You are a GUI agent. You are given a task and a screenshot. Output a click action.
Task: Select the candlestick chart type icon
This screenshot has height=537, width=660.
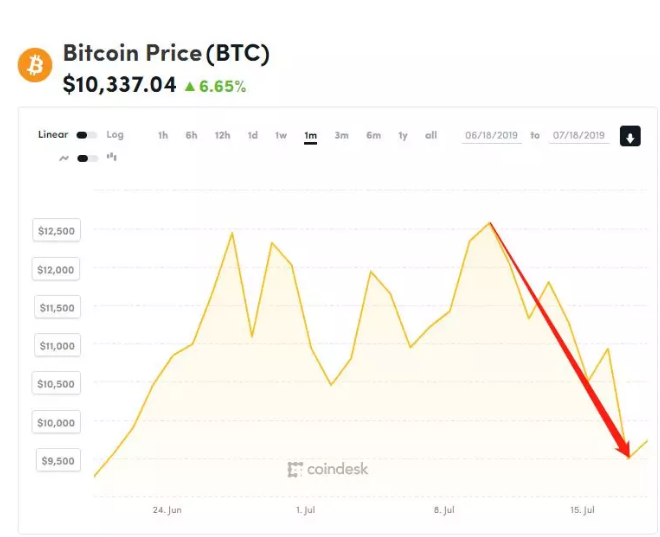[111, 157]
